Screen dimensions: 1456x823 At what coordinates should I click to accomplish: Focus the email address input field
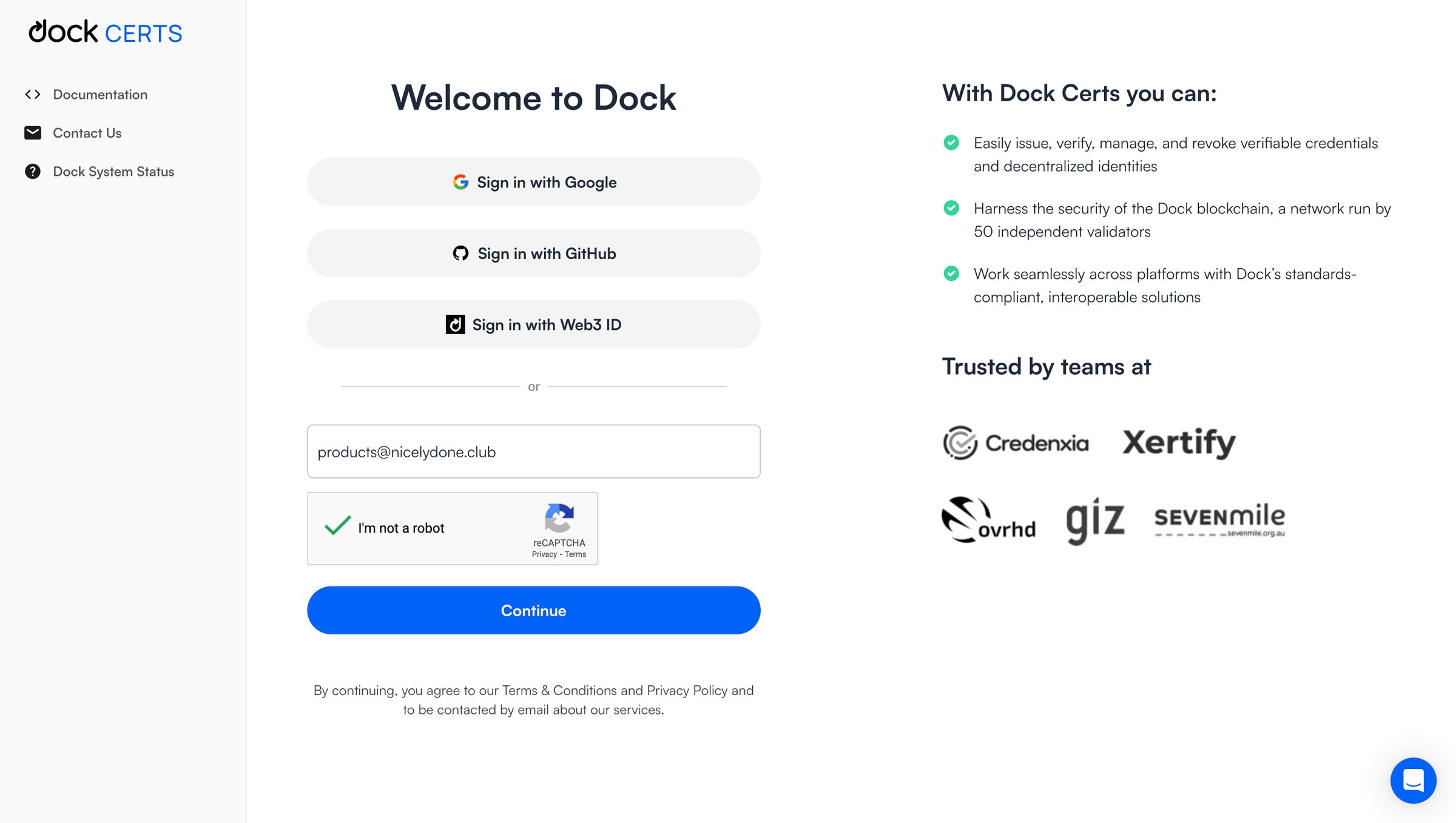pos(533,451)
